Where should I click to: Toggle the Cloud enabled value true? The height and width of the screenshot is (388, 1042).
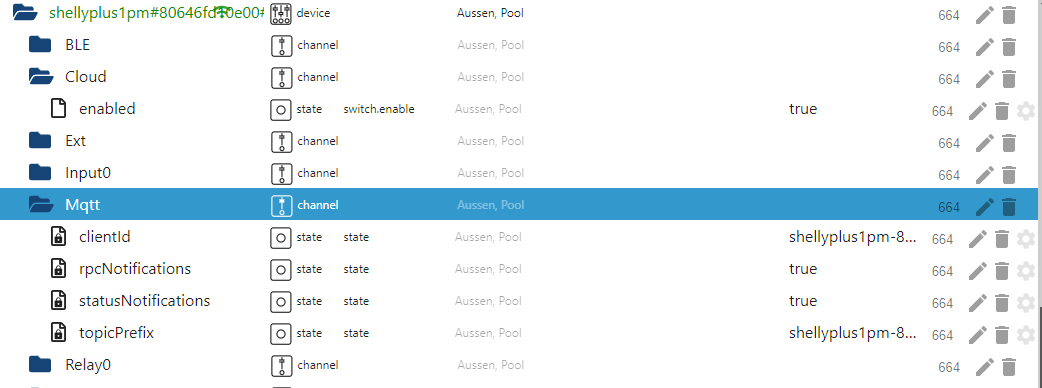coord(803,109)
